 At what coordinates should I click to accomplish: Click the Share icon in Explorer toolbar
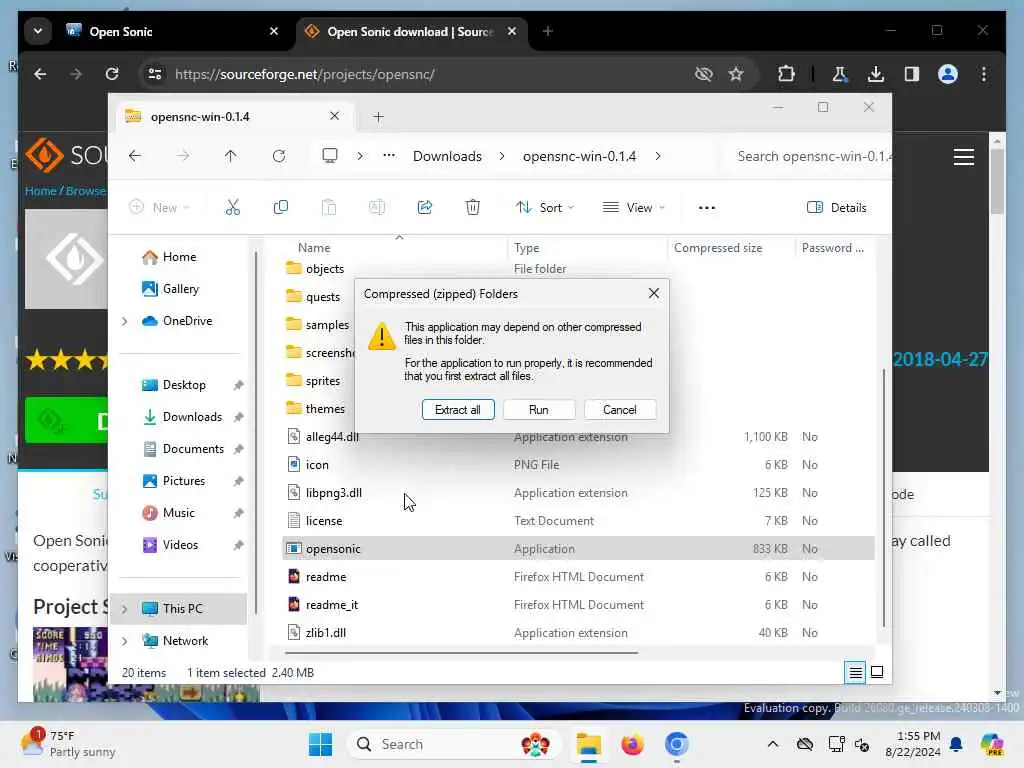click(424, 208)
